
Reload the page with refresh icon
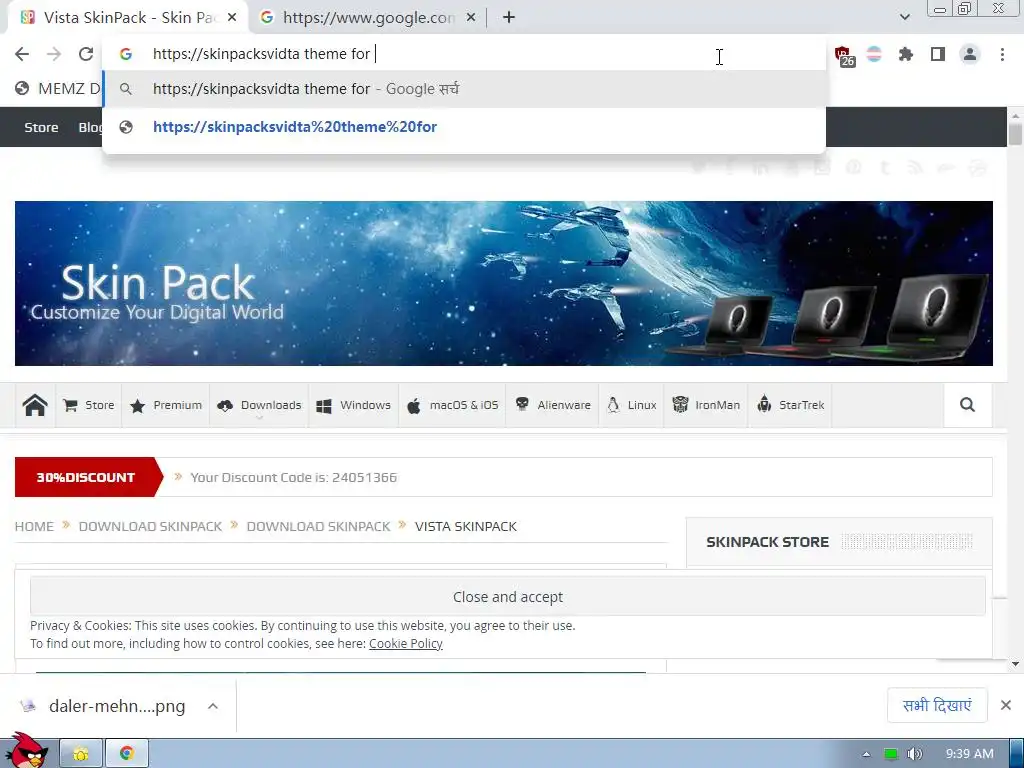(86, 54)
